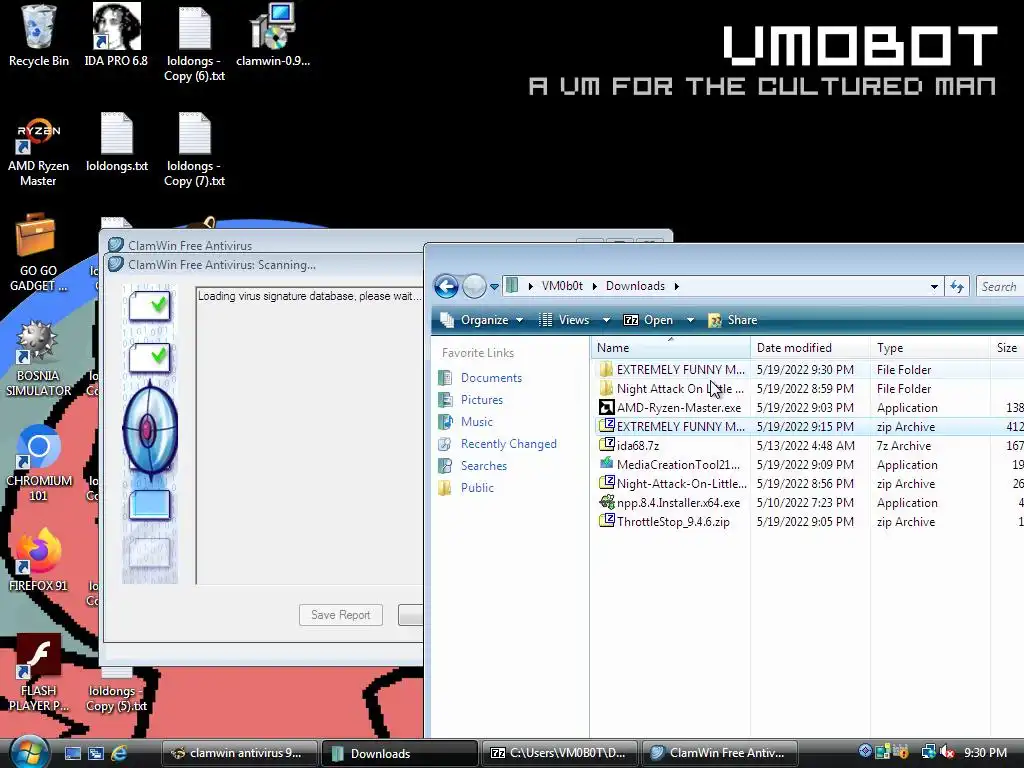Sort by Date modified column header
Screen dimensions: 1024x768
tap(810, 348)
